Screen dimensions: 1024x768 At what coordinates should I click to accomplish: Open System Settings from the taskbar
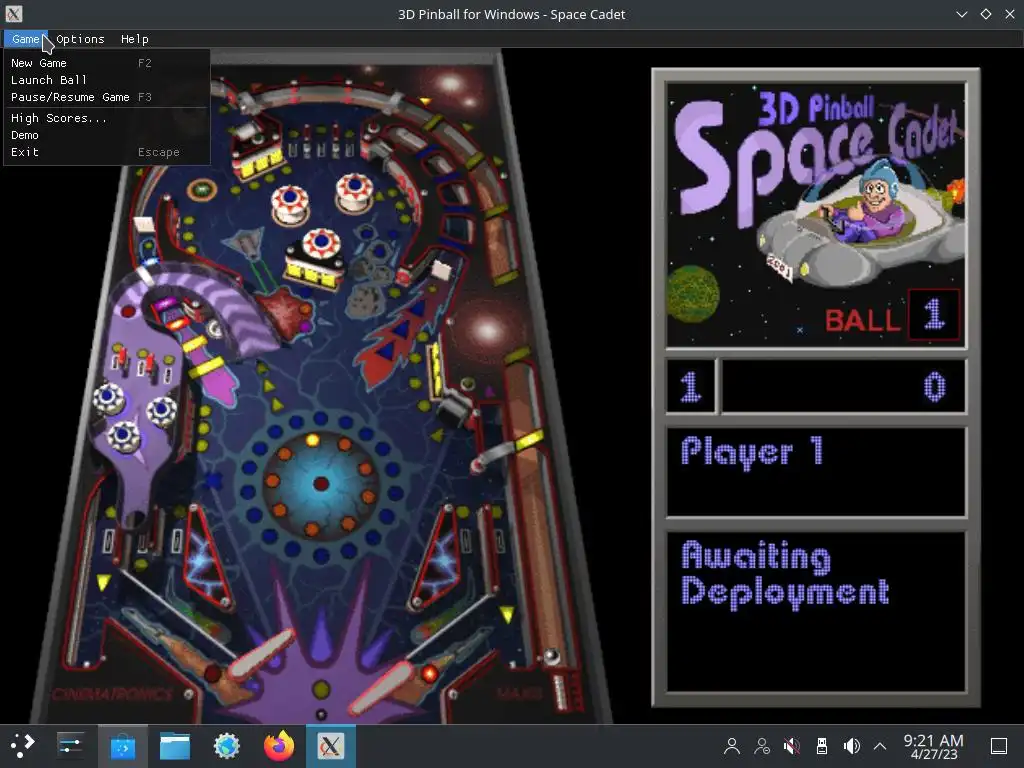point(70,746)
